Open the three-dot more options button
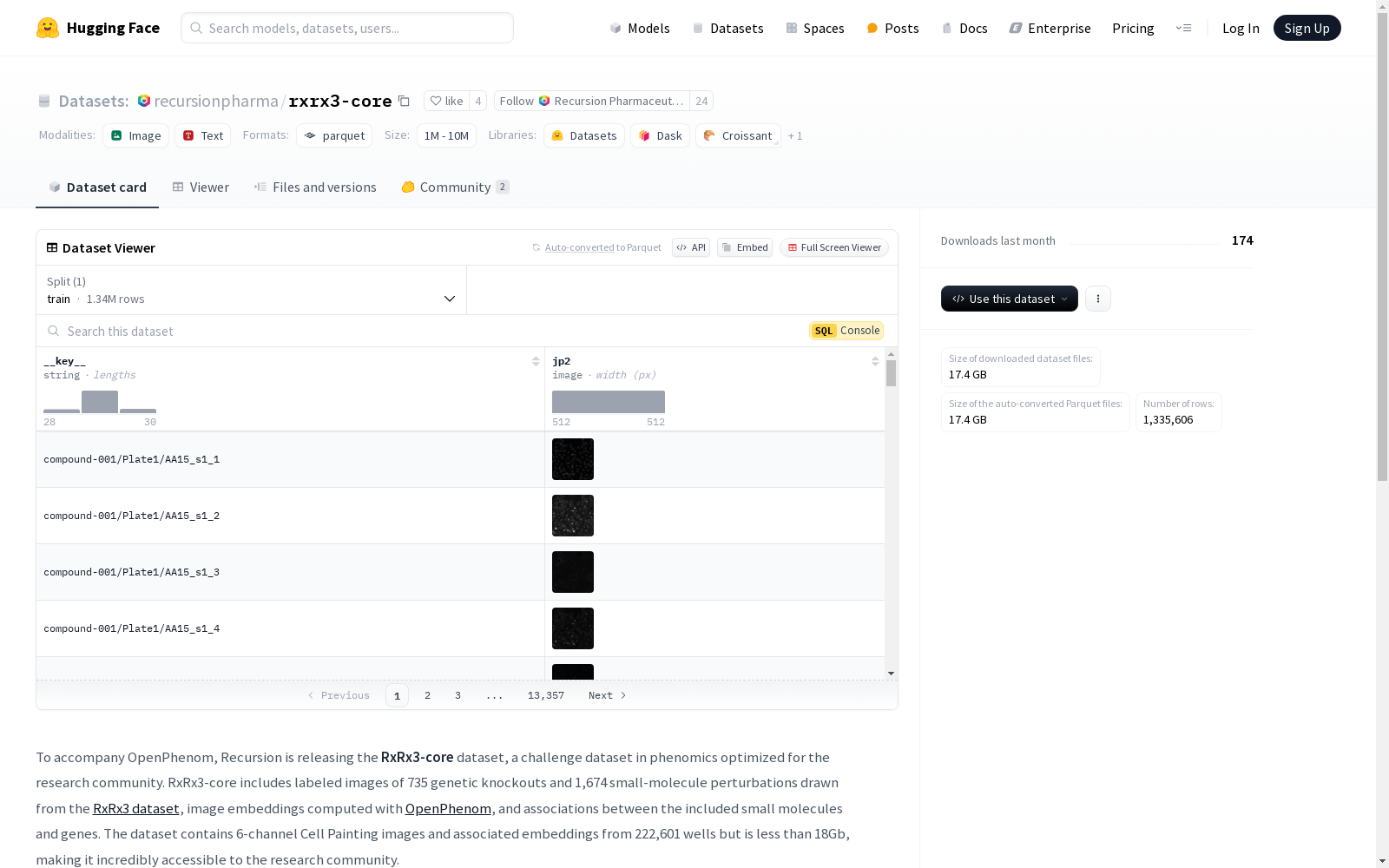1389x868 pixels. pos(1098,299)
